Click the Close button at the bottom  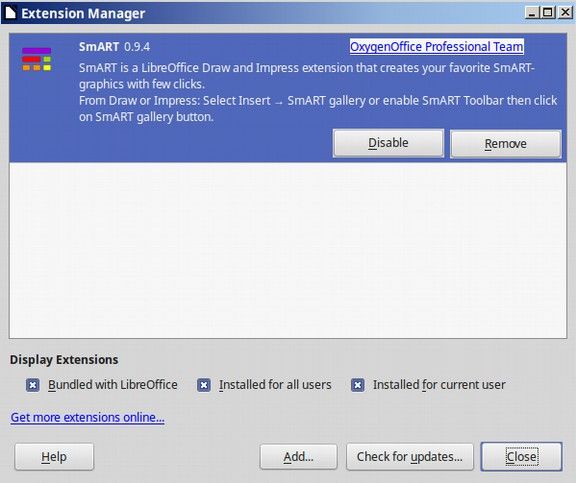(522, 457)
